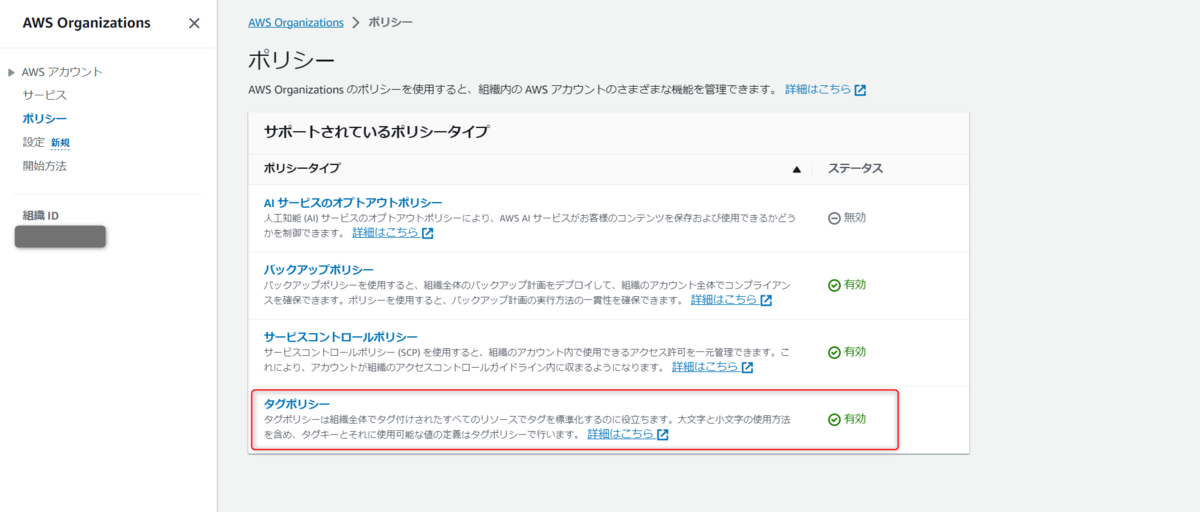Open サービス in the sidebar

coord(44,95)
